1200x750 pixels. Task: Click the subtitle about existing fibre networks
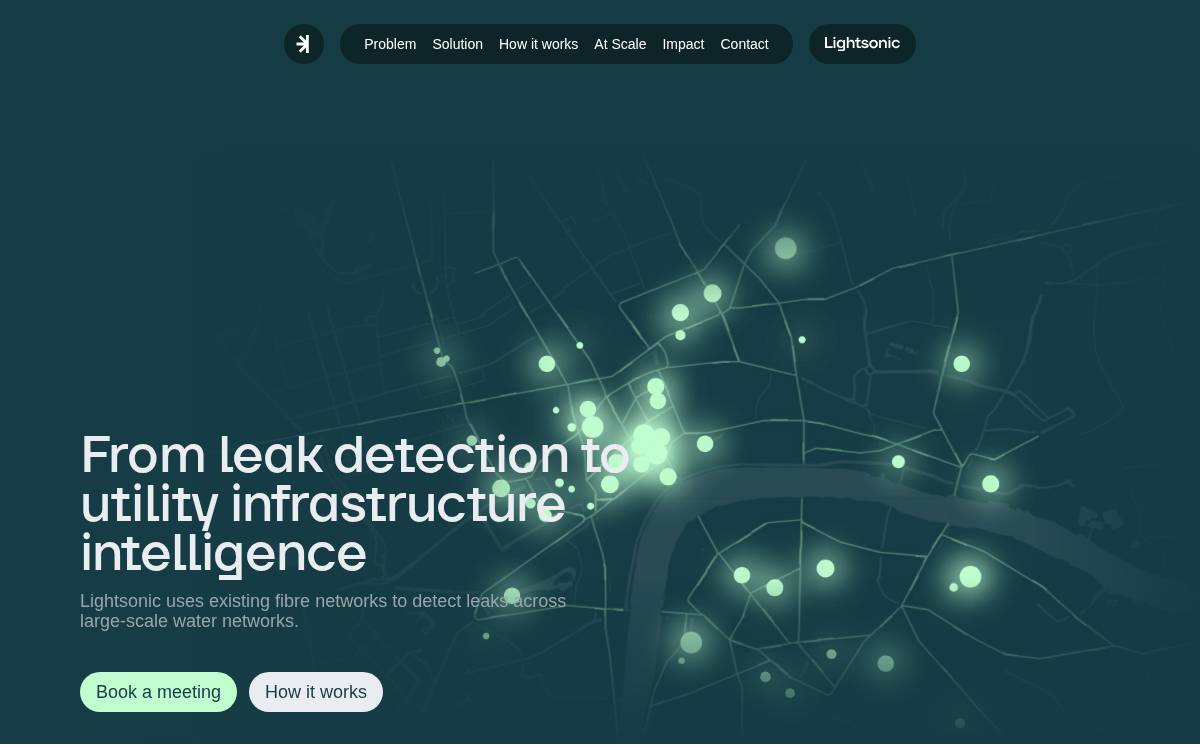coord(323,611)
